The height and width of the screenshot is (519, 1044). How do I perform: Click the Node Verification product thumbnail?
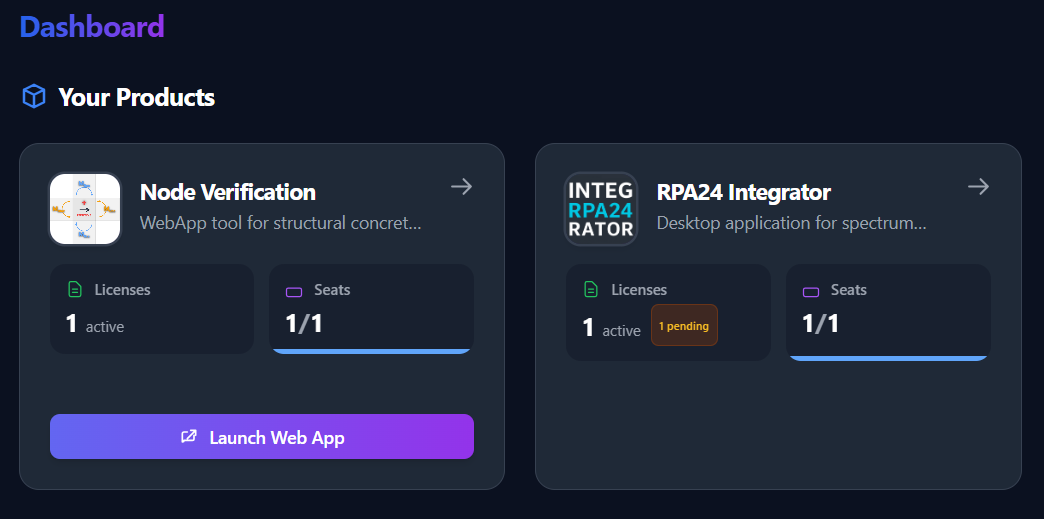[x=85, y=209]
